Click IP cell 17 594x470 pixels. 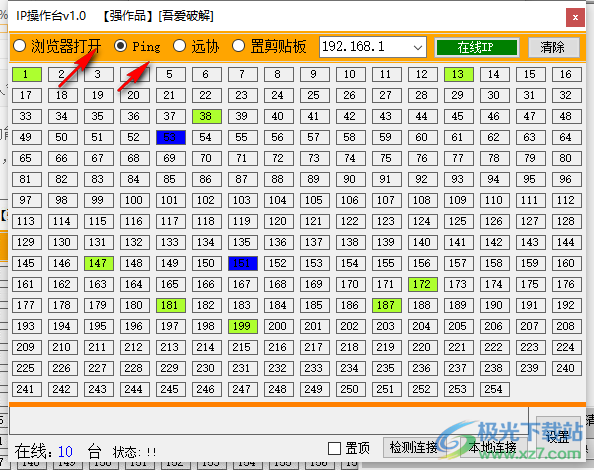pyautogui.click(x=27, y=95)
